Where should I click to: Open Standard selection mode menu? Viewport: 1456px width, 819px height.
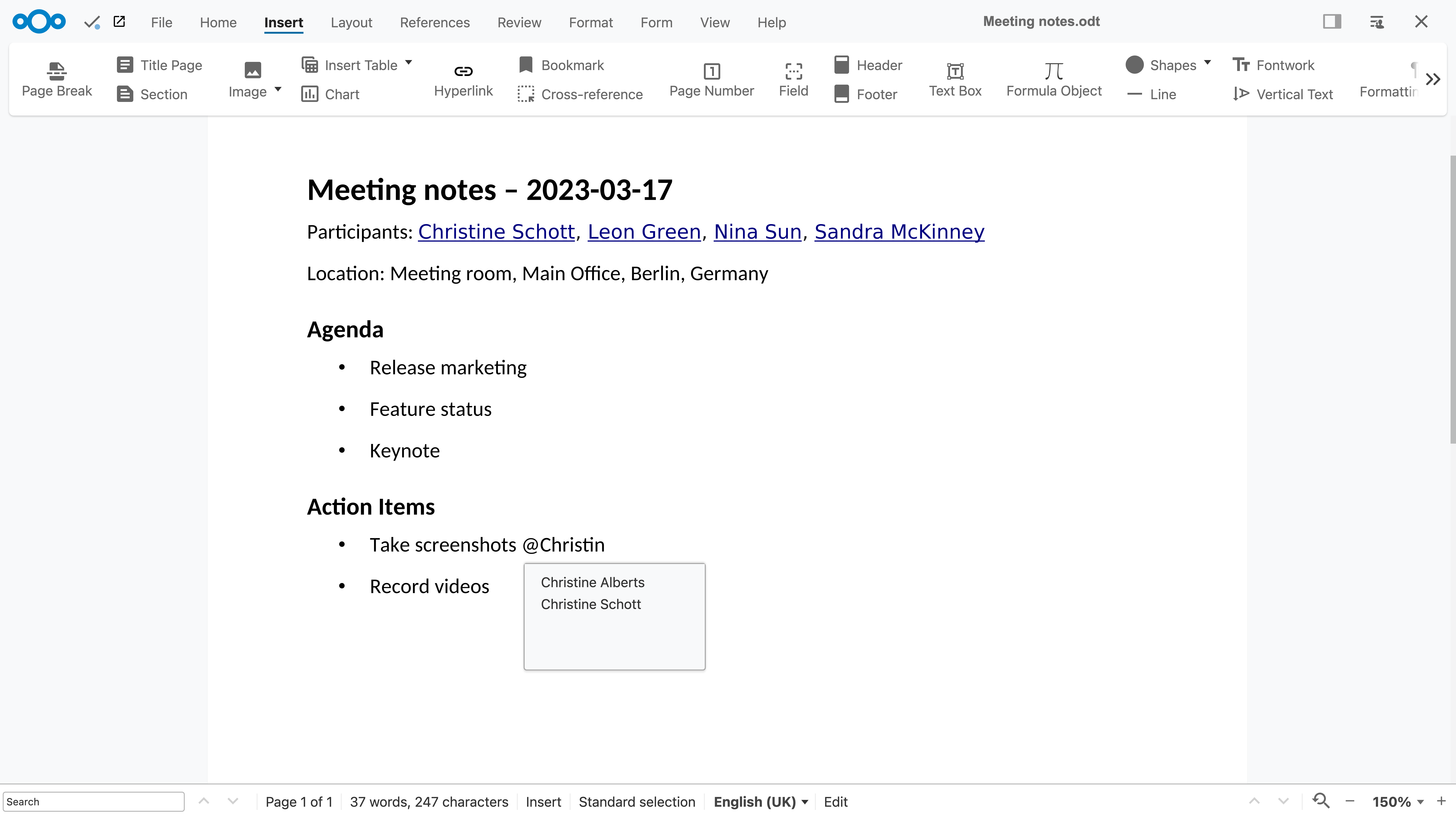click(637, 801)
